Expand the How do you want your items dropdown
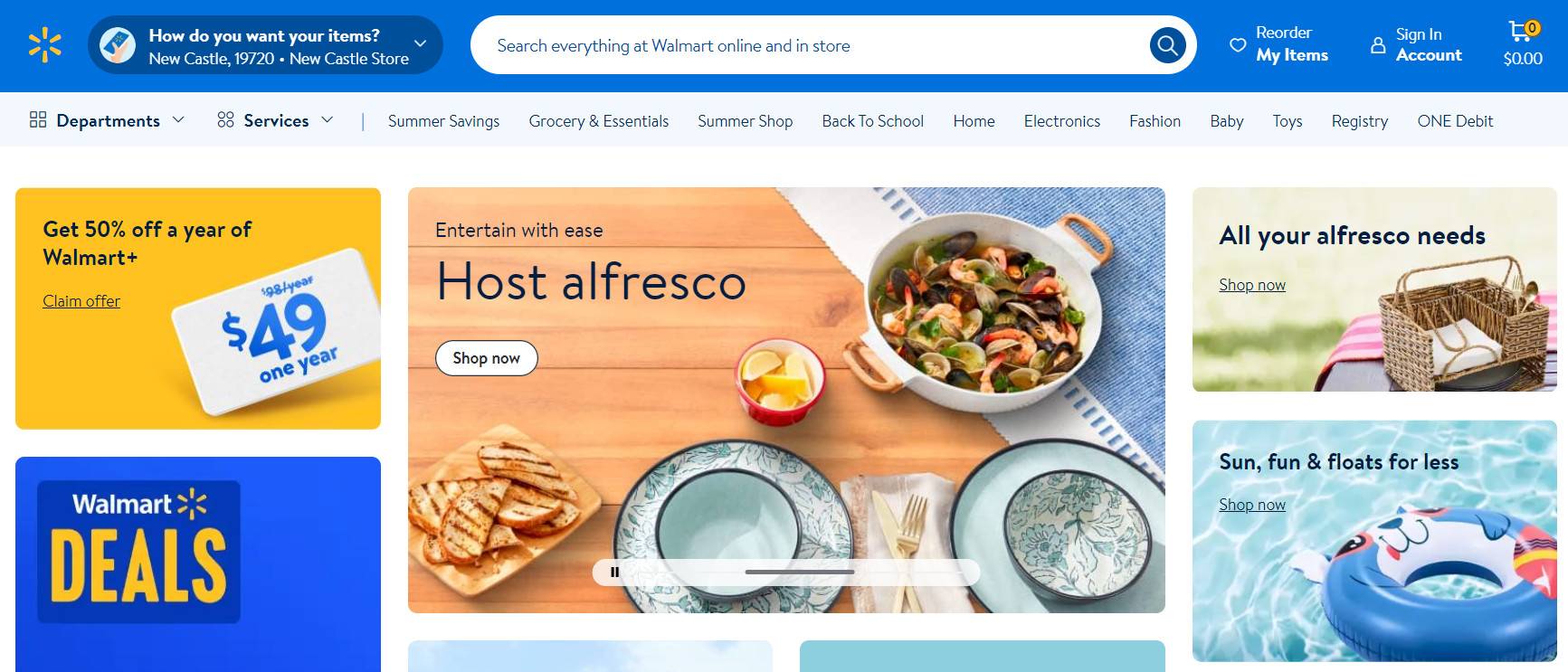Screen dimensions: 1568x672 tap(420, 43)
